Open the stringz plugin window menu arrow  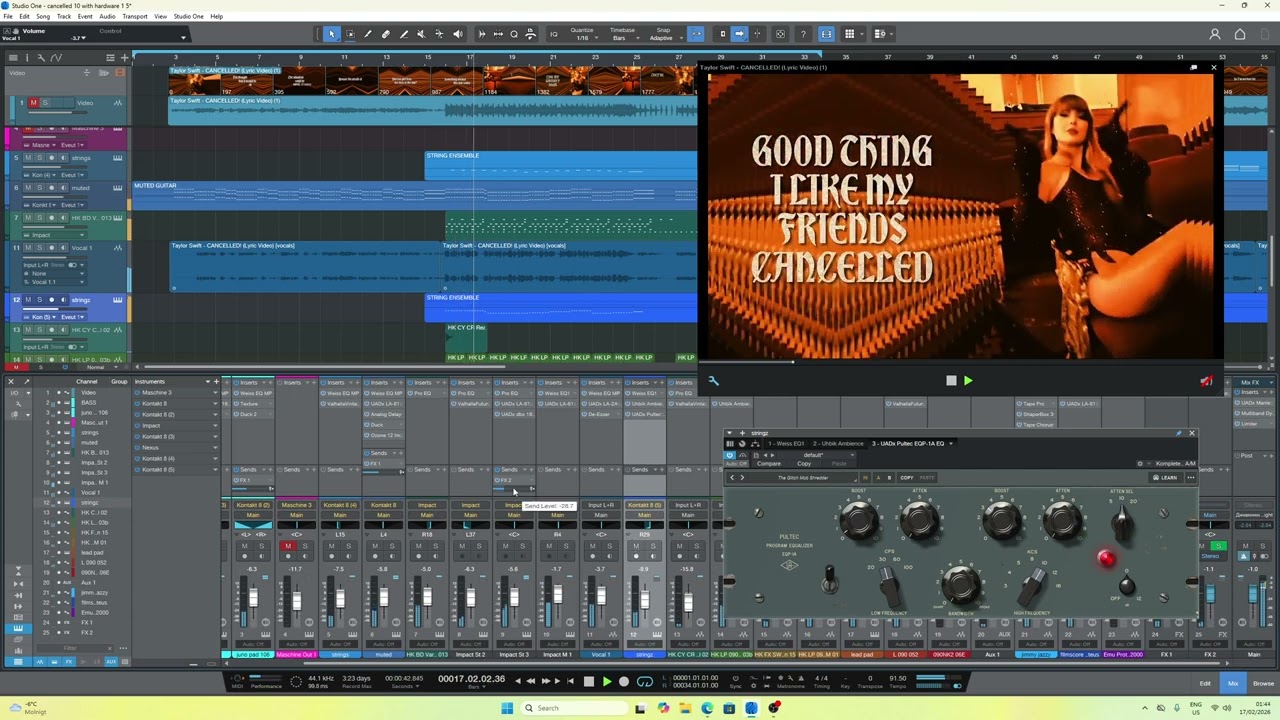(730, 433)
